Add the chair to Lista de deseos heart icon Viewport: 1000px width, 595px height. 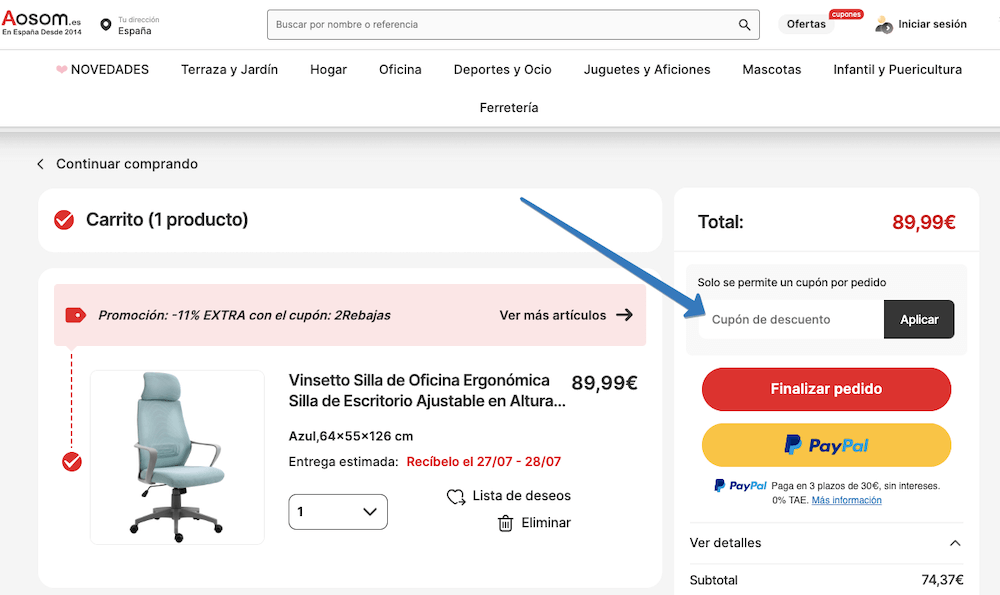click(456, 496)
